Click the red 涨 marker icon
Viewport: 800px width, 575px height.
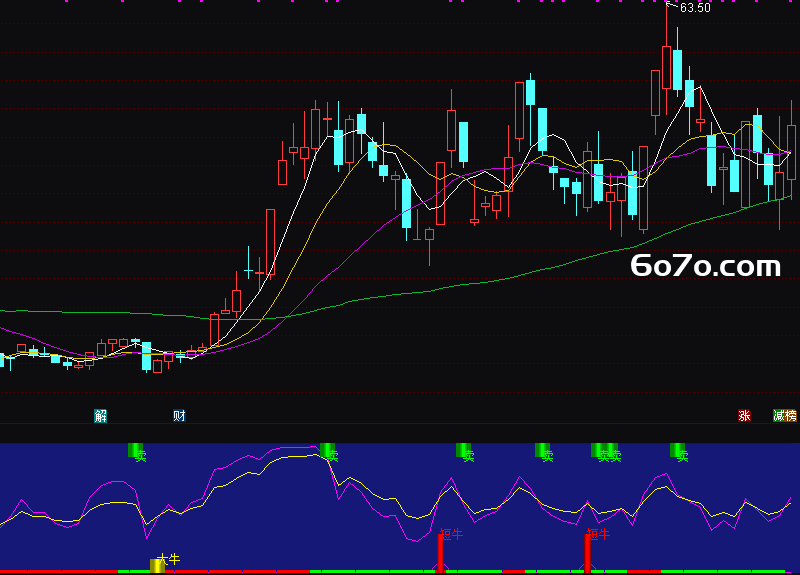(744, 416)
